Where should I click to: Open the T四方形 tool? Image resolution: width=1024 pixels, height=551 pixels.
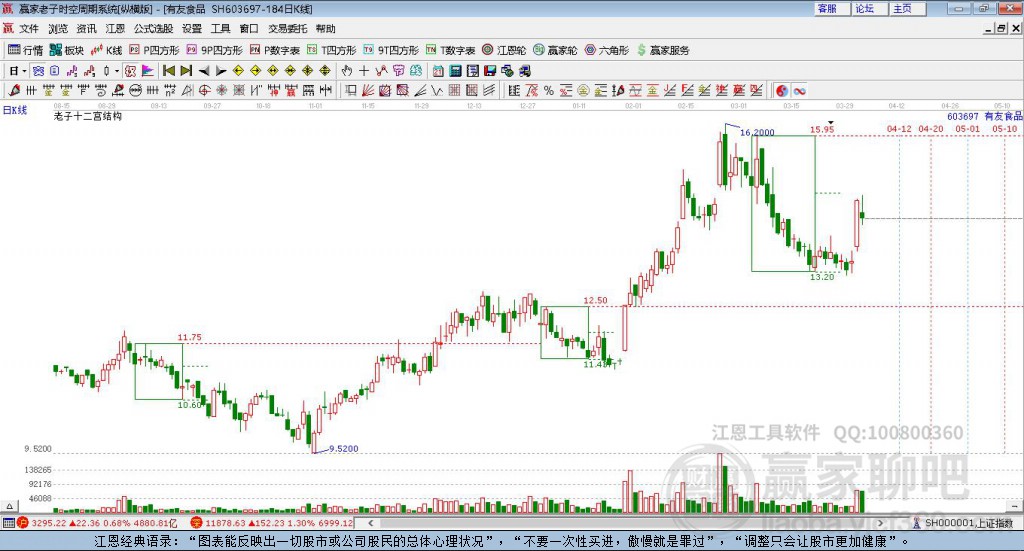pos(331,50)
